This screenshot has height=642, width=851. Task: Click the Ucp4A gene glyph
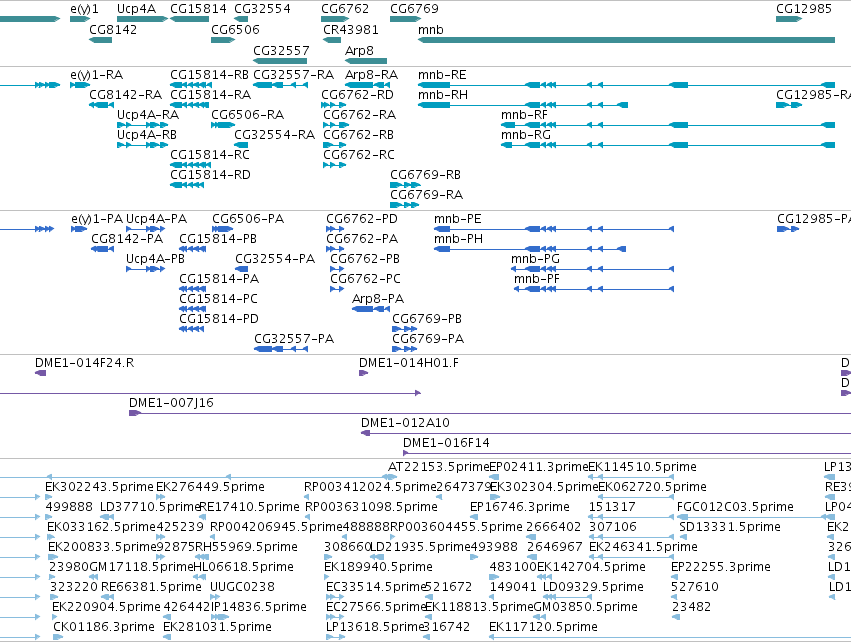(x=142, y=19)
